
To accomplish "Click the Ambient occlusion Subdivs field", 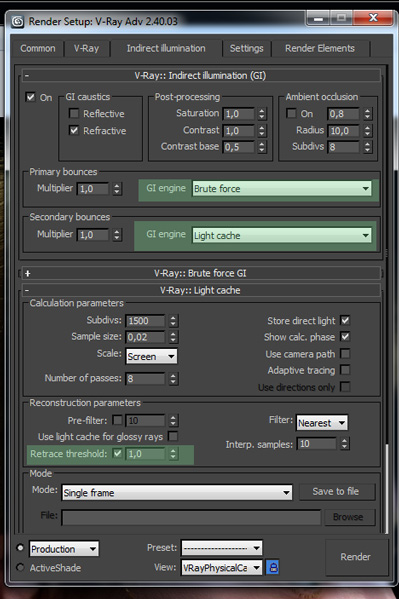I will point(344,147).
